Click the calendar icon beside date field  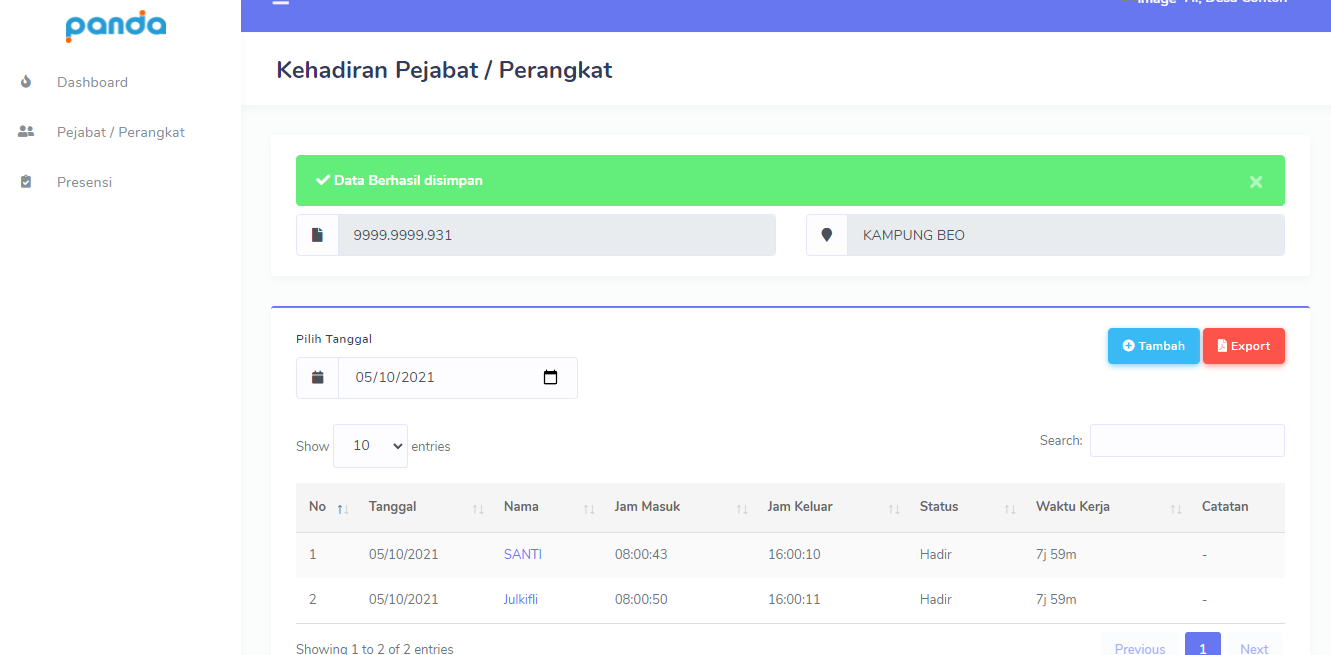point(317,378)
